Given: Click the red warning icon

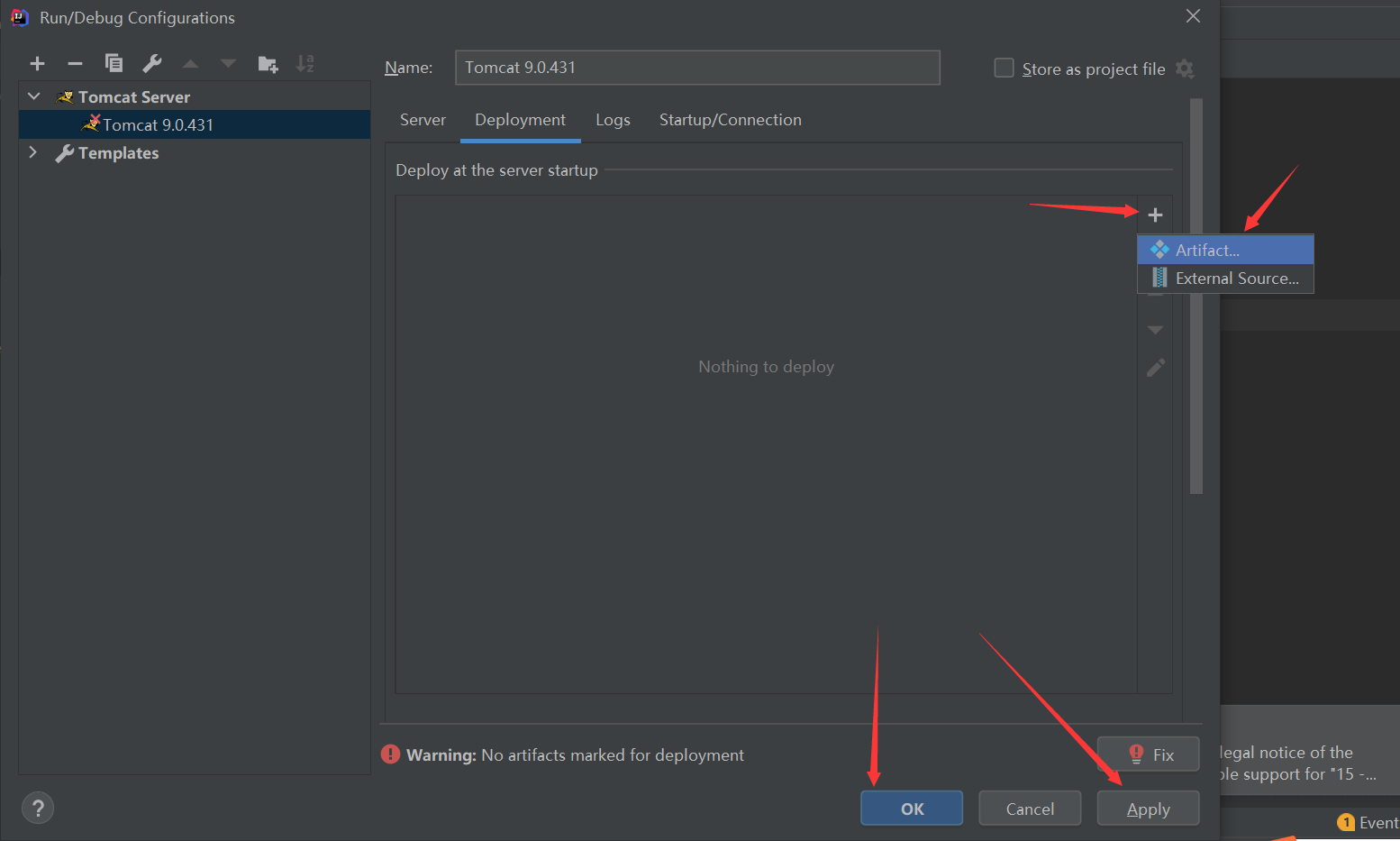Looking at the screenshot, I should tap(390, 754).
